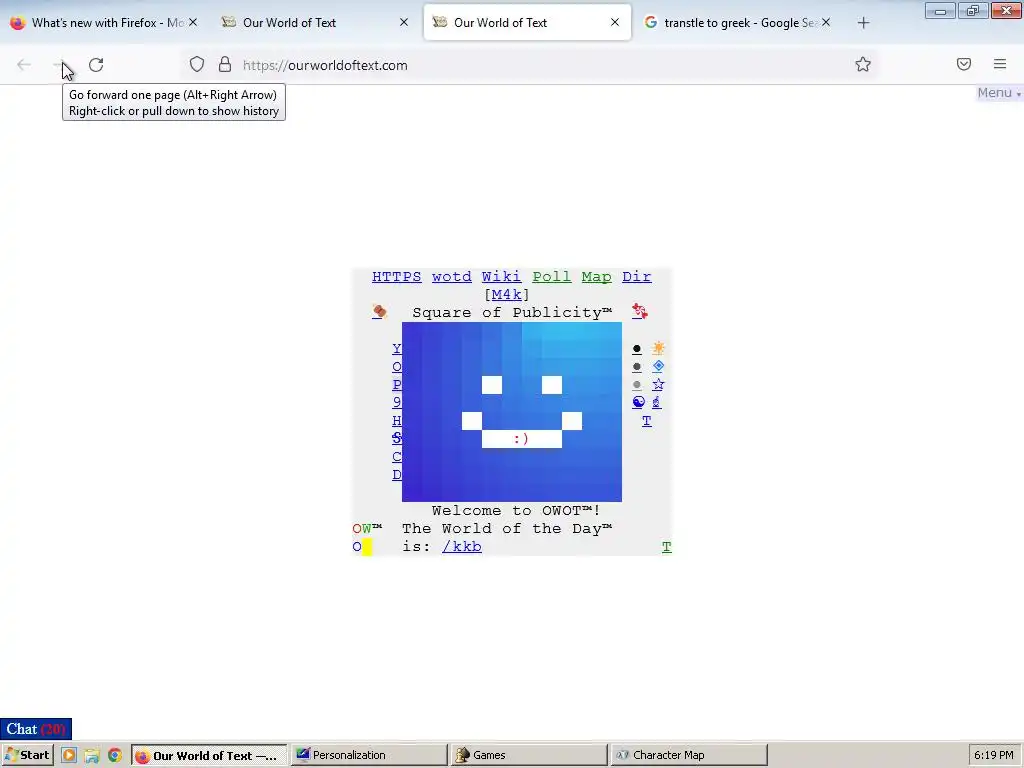
Task: Expand the page Menu dropdown
Action: 999,93
